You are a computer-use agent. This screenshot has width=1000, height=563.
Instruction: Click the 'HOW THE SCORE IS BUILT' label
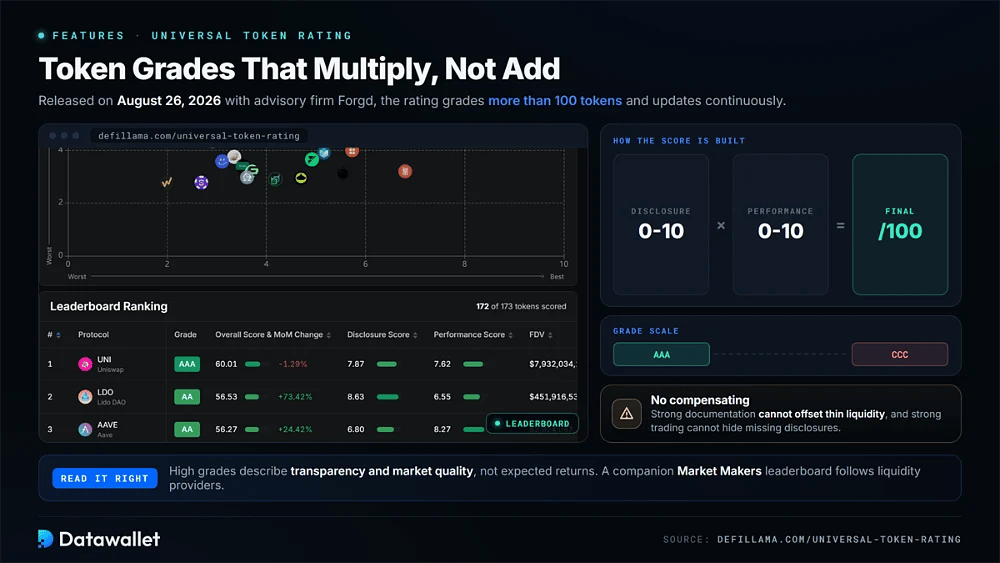(x=679, y=140)
